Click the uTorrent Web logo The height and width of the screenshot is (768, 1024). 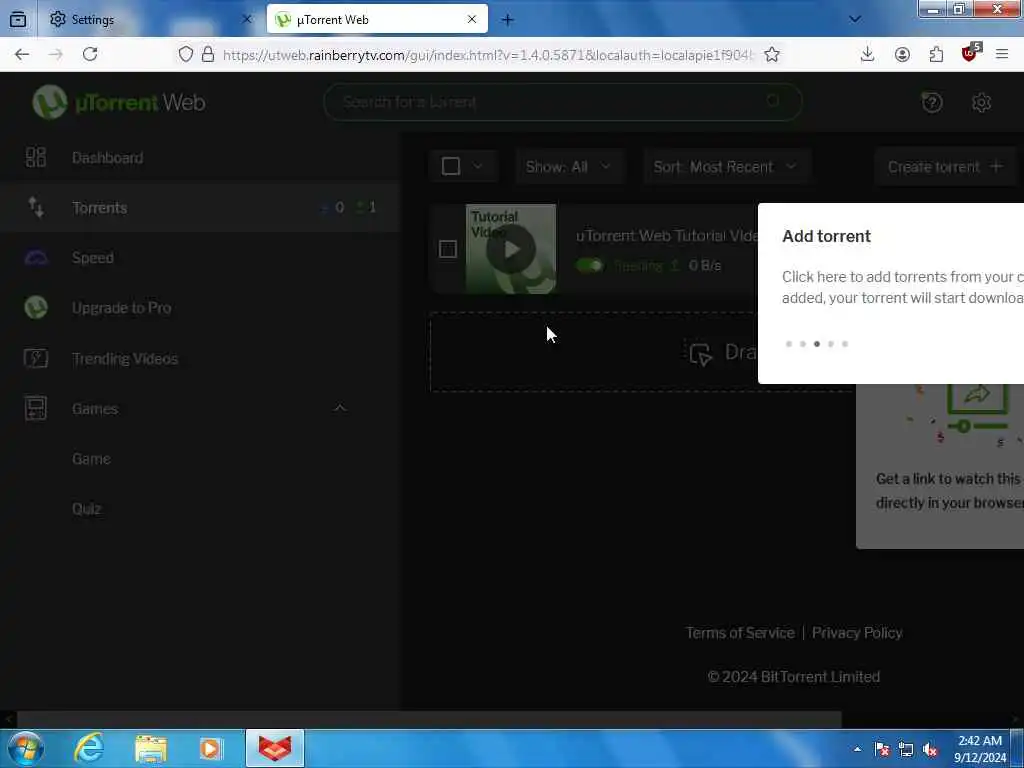point(119,103)
